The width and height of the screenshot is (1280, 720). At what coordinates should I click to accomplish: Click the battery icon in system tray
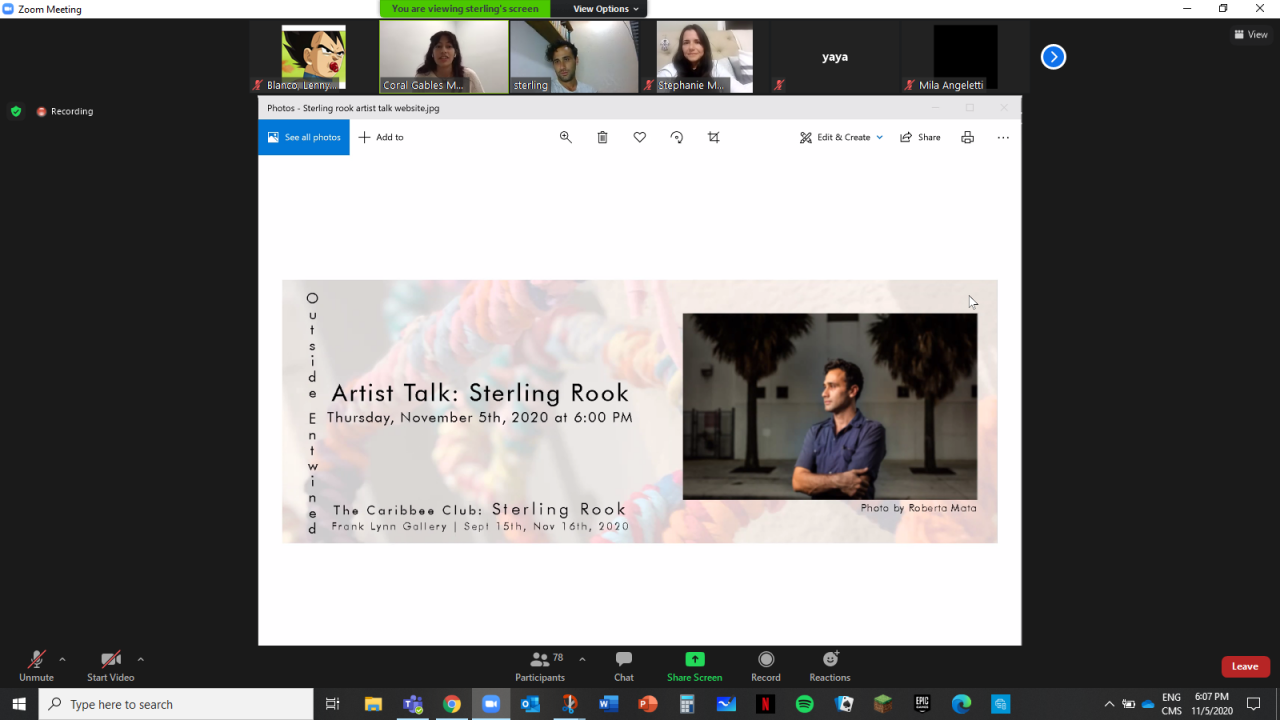click(x=1128, y=704)
